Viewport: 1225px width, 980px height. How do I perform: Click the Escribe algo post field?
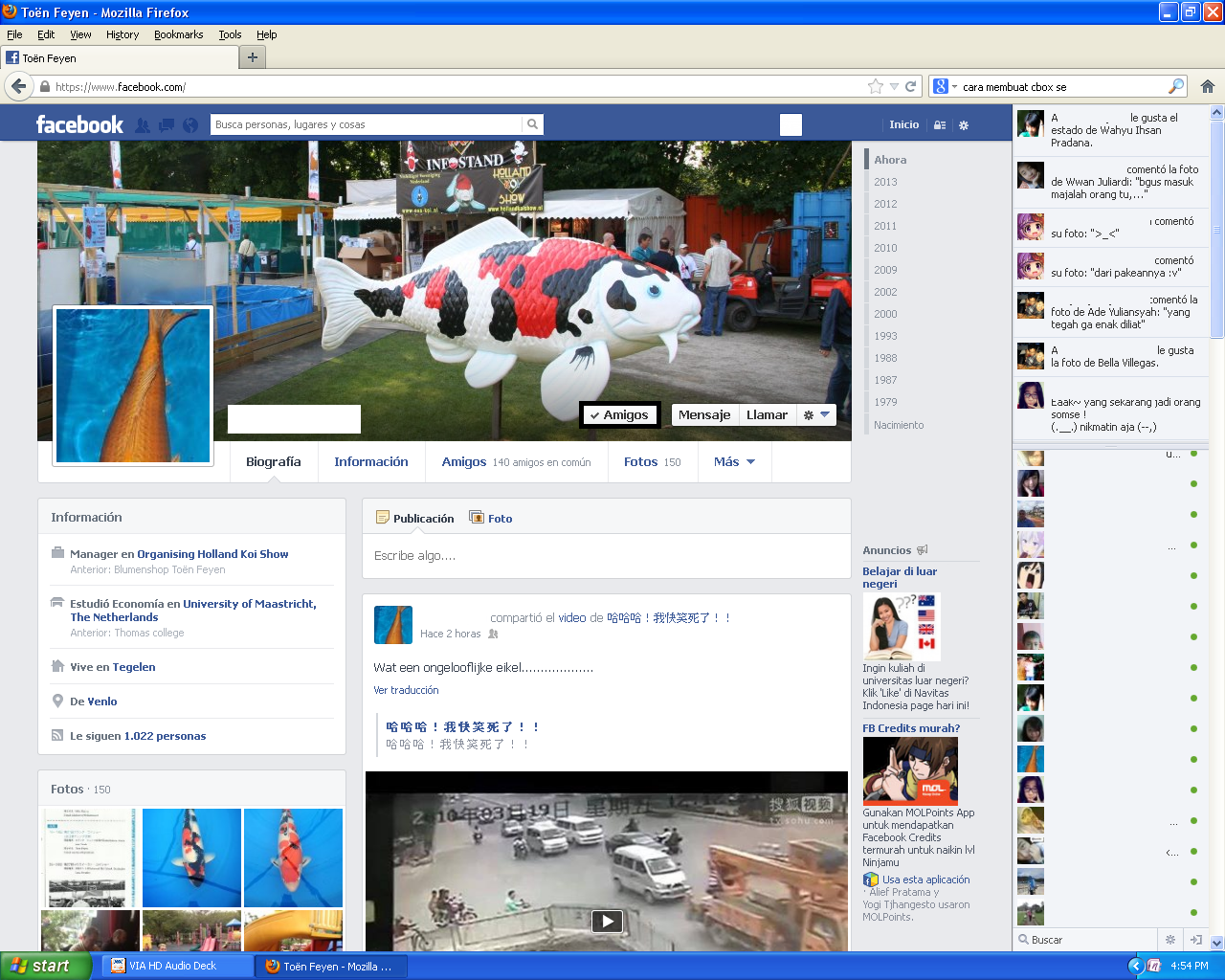point(607,556)
